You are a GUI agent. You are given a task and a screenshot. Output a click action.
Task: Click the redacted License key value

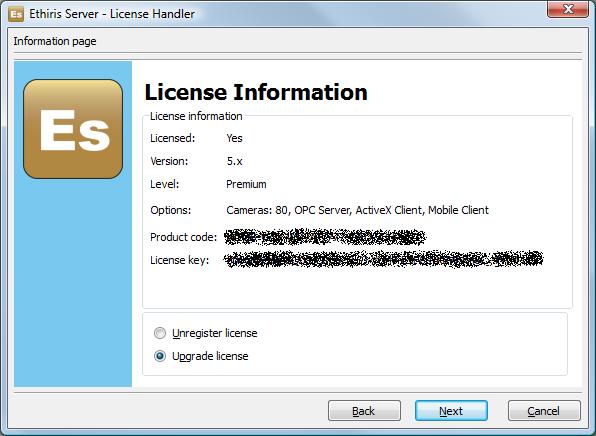(x=384, y=259)
